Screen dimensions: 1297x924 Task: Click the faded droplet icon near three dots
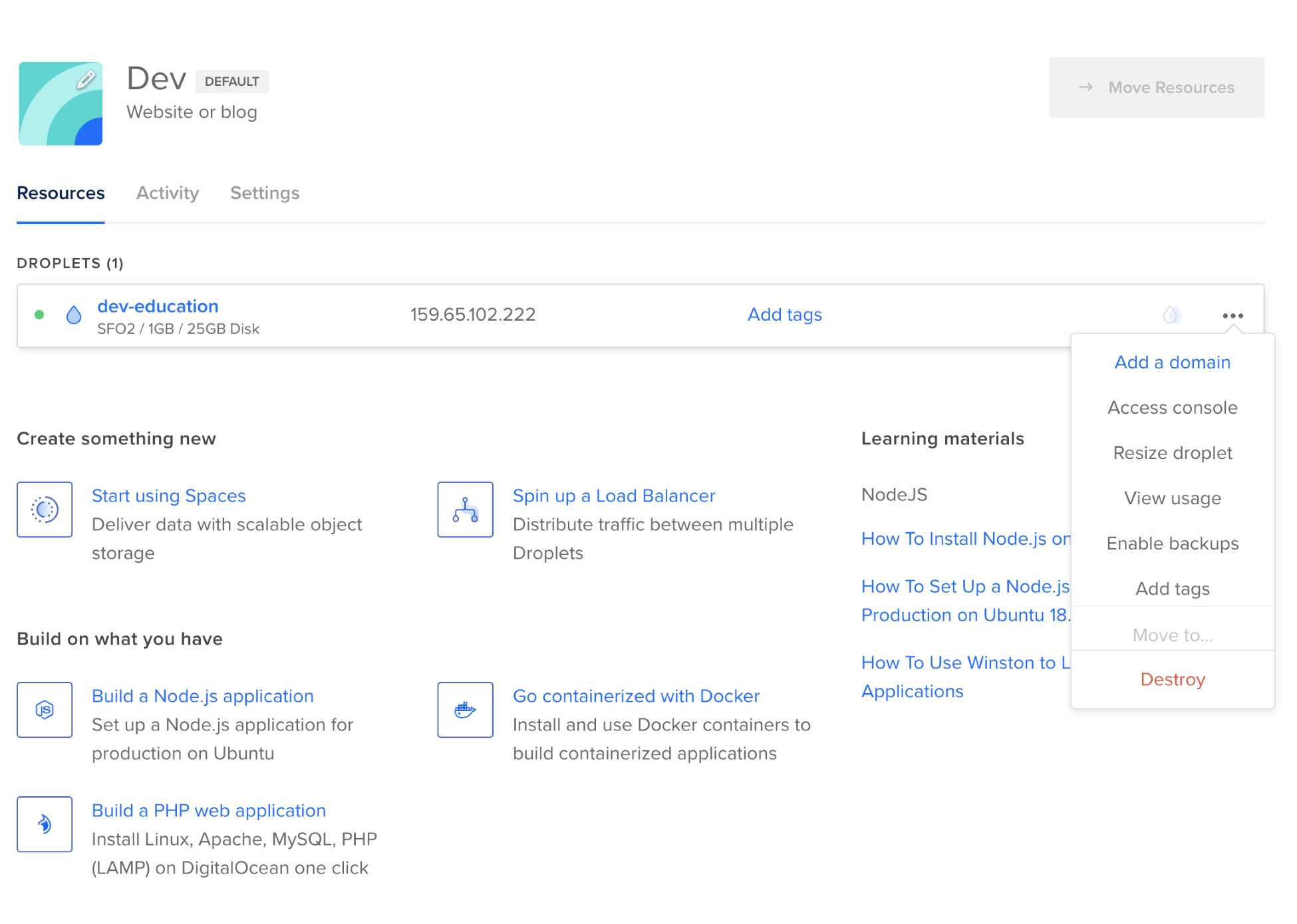point(1171,315)
